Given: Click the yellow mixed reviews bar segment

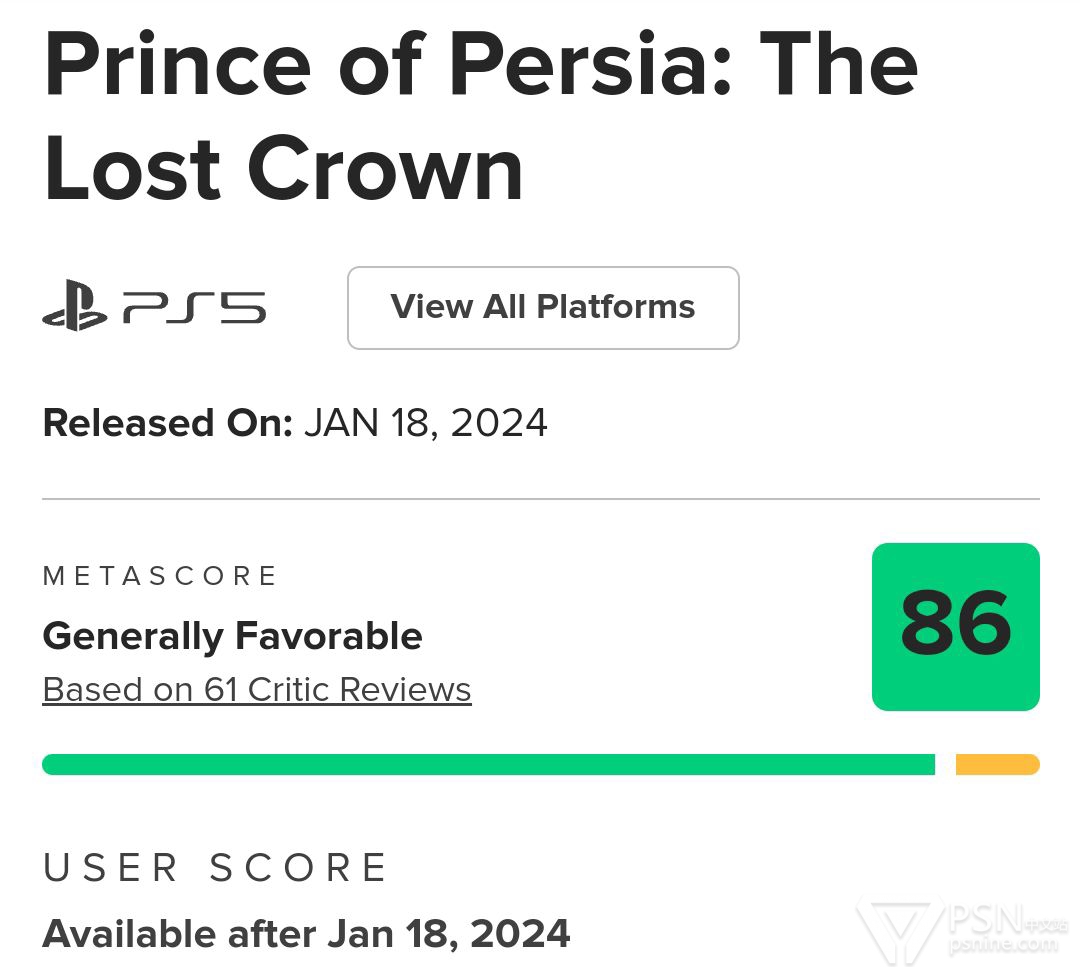Looking at the screenshot, I should coord(997,764).
